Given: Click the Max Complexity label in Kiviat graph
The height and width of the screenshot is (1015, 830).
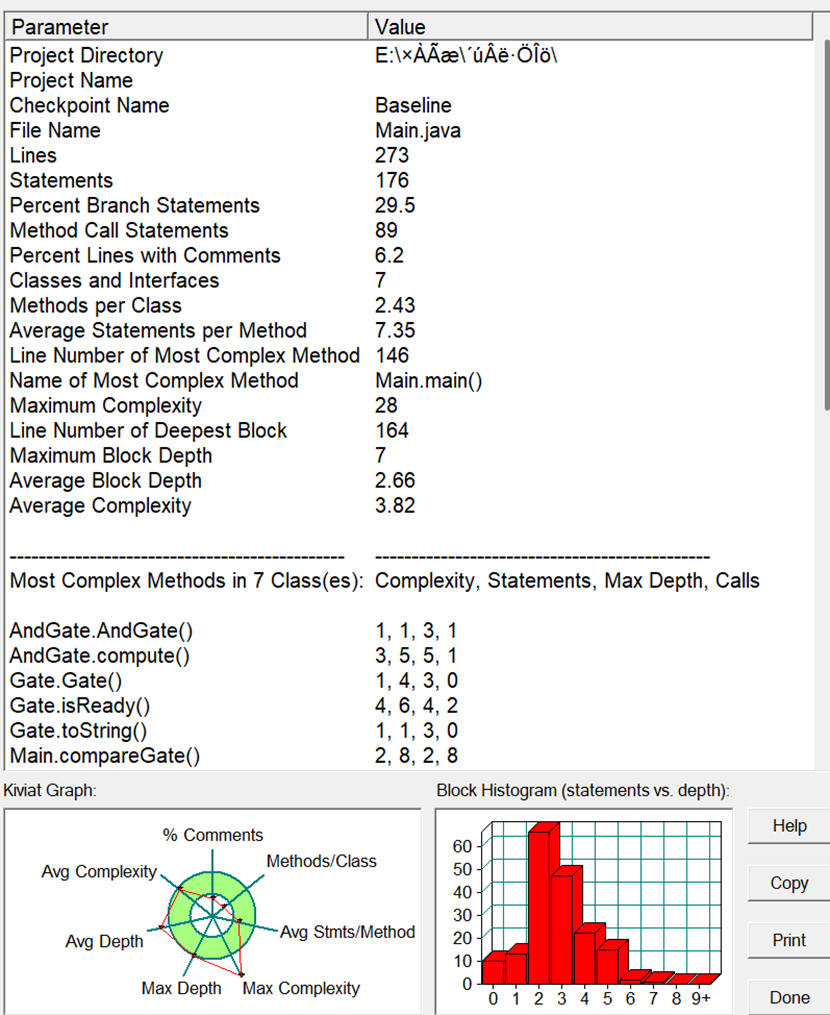Looking at the screenshot, I should point(301,988).
